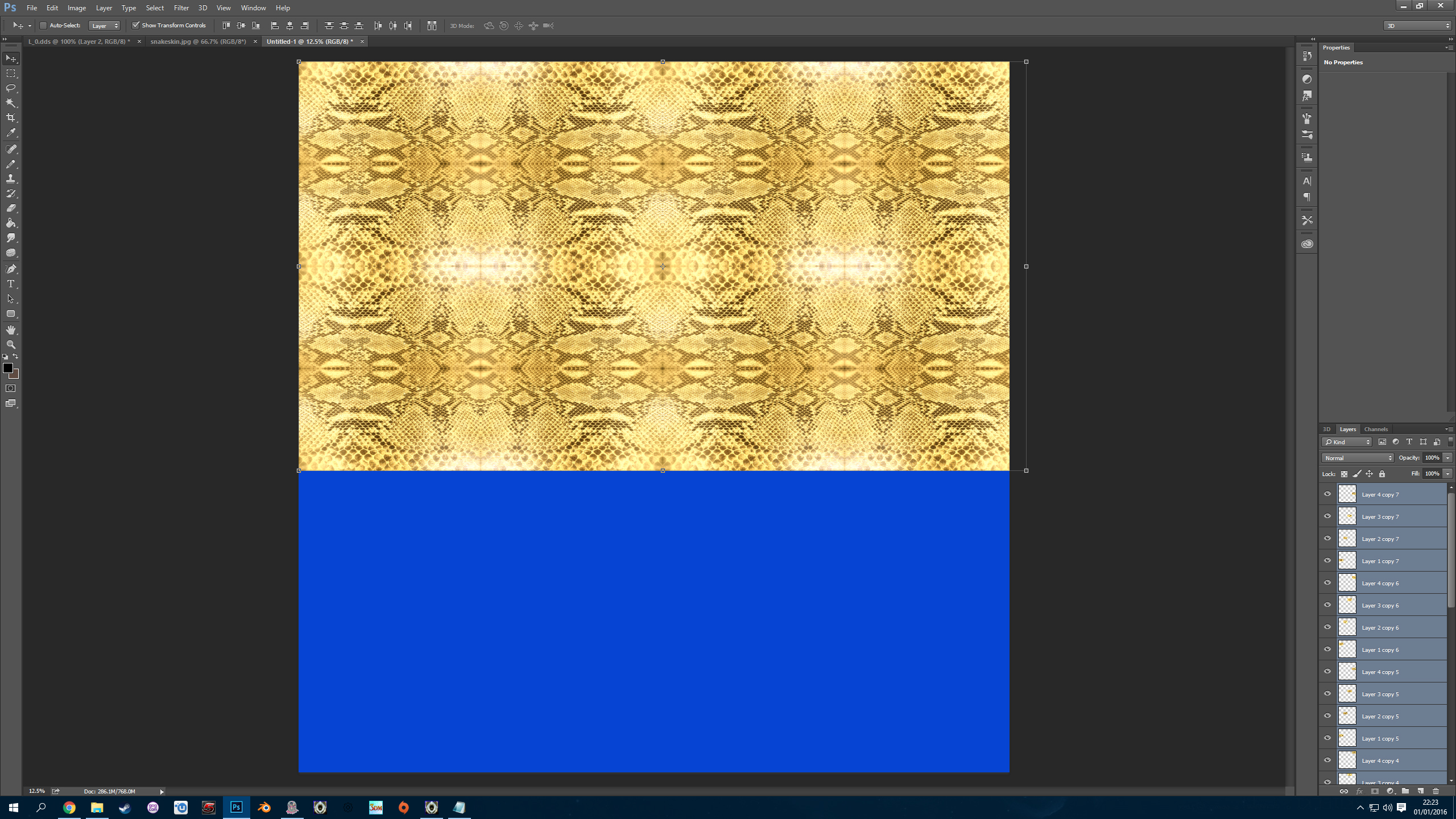Toggle Quick Mask mode icon

[11, 388]
